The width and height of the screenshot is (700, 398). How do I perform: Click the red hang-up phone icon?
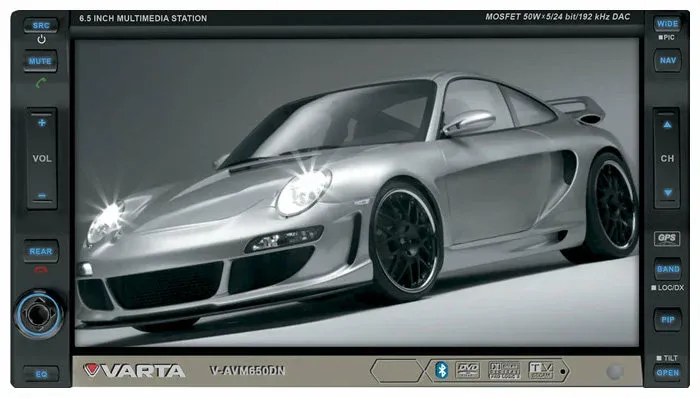41,270
